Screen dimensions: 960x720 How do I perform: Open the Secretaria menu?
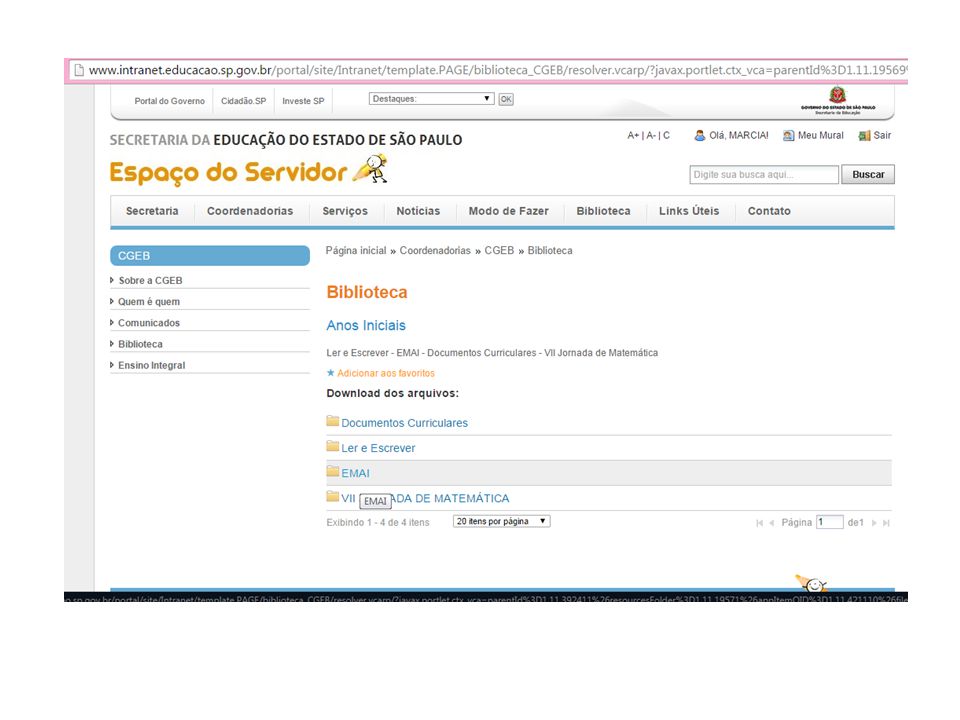pyautogui.click(x=152, y=211)
